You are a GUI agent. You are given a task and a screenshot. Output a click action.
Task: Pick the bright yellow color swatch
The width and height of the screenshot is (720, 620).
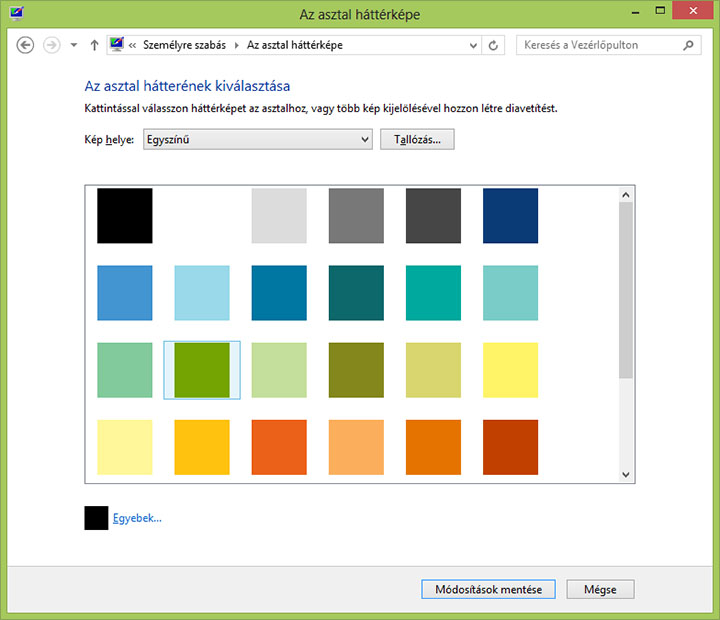tap(510, 370)
